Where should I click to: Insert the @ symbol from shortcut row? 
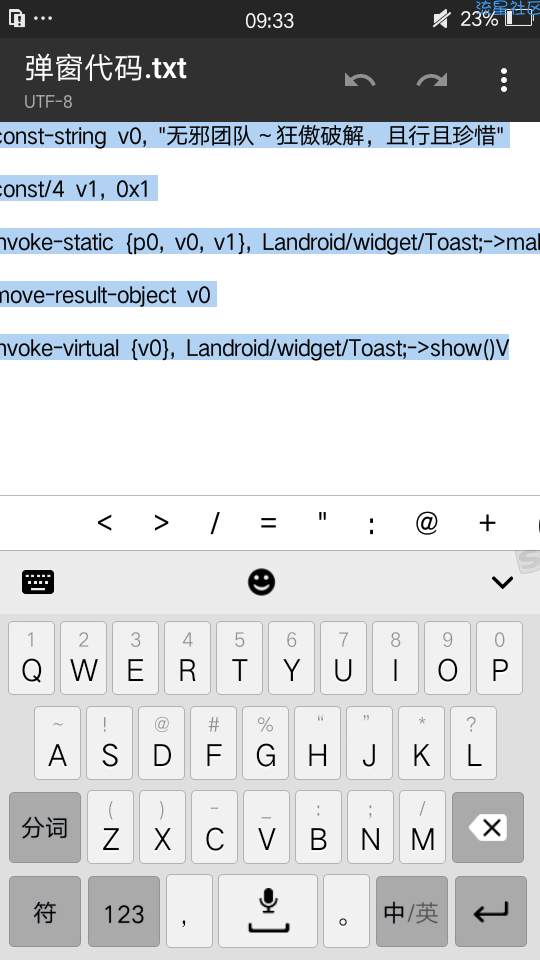(x=426, y=523)
